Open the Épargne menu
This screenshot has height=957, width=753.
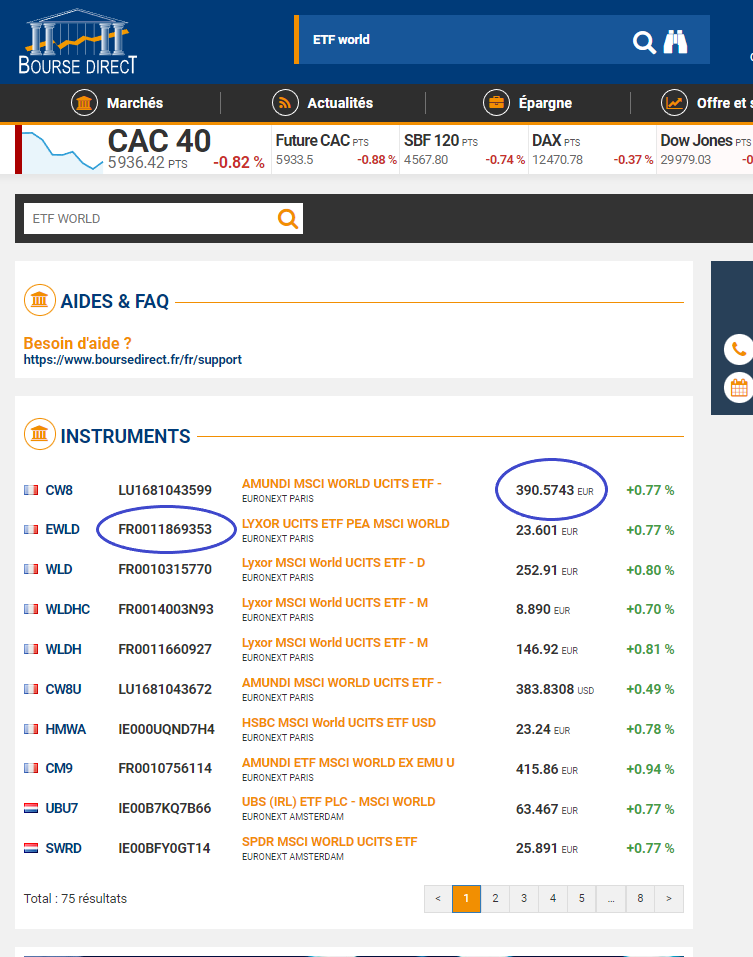click(x=527, y=103)
